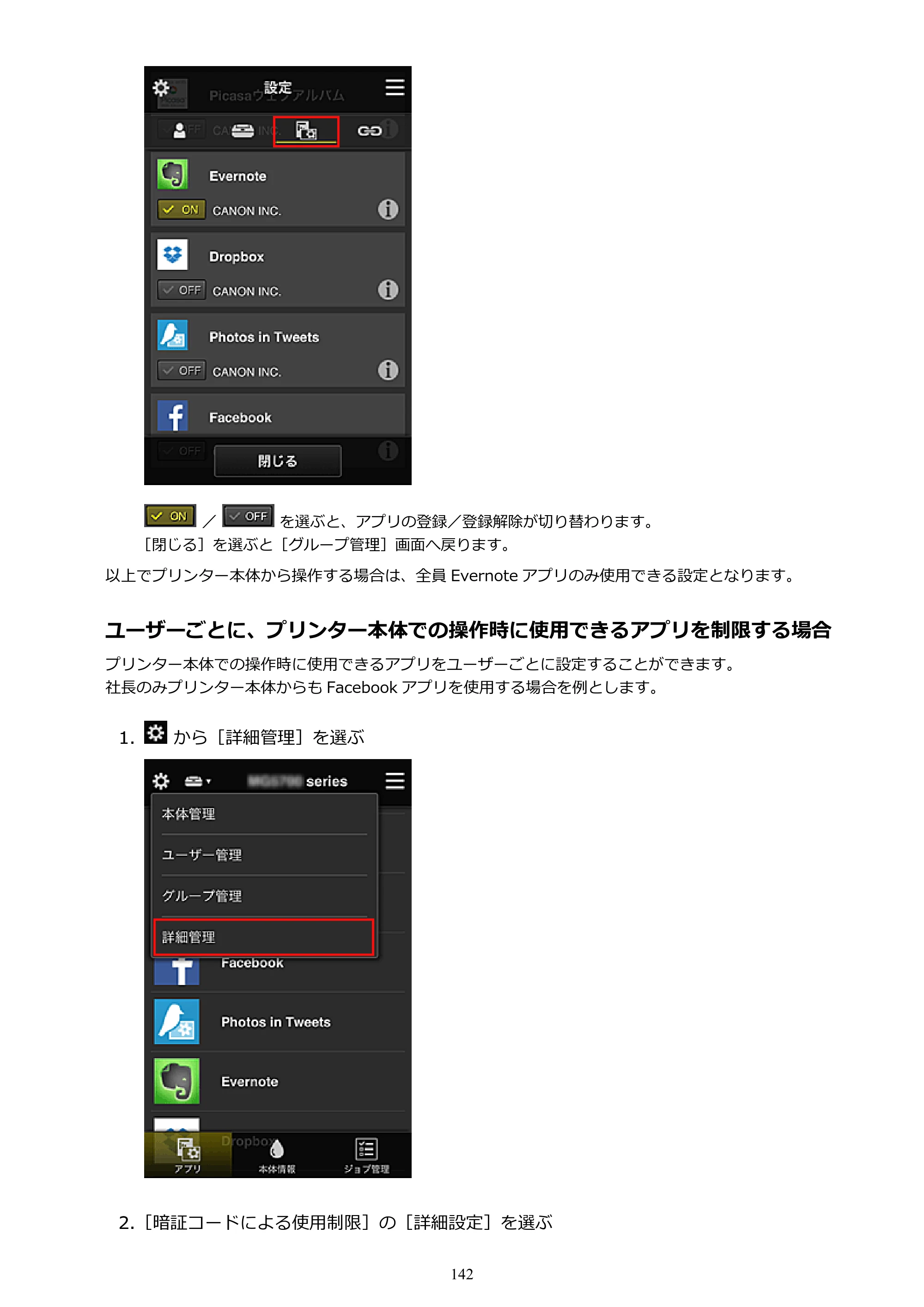Click the Evernote app icon in the settings list
924x1307 pixels.
pyautogui.click(x=172, y=174)
